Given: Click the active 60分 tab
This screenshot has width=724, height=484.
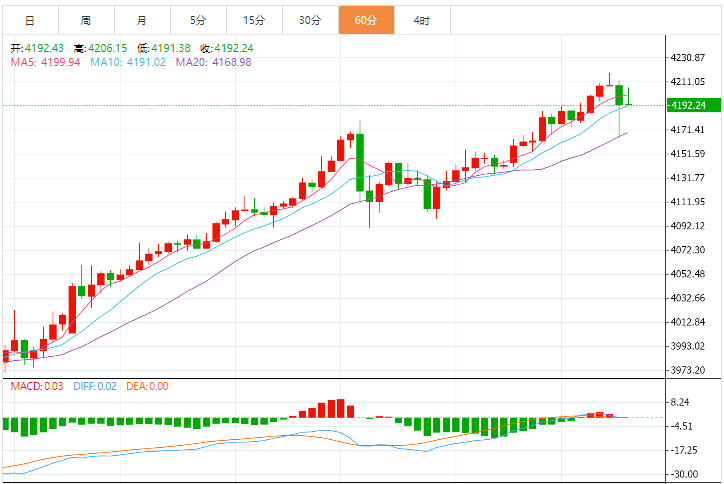Looking at the screenshot, I should coord(366,20).
